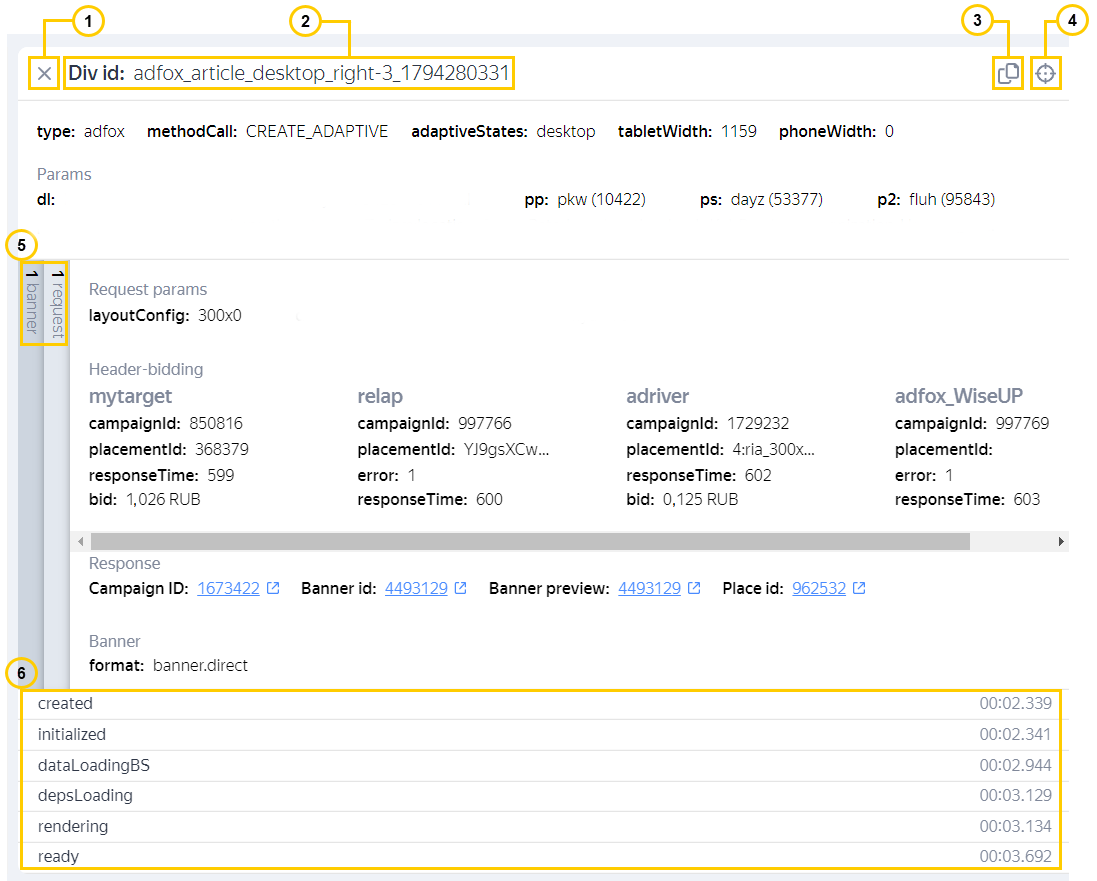Select the 'ready' timeline row

pyautogui.click(x=540, y=856)
